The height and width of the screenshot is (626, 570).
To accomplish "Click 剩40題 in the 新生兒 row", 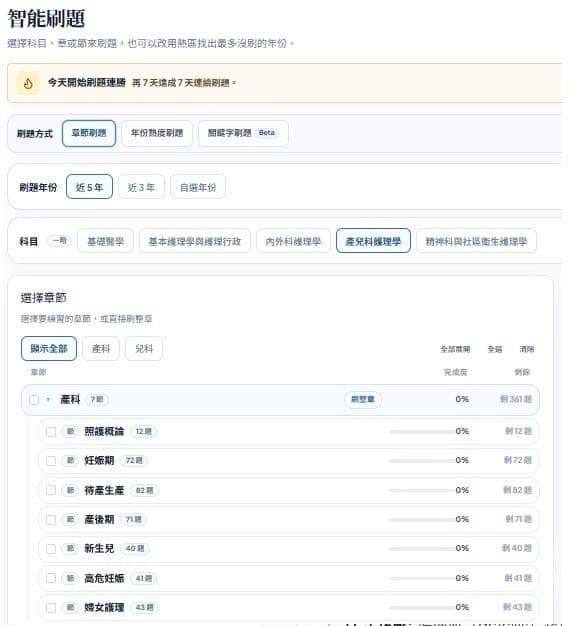I will (x=517, y=548).
